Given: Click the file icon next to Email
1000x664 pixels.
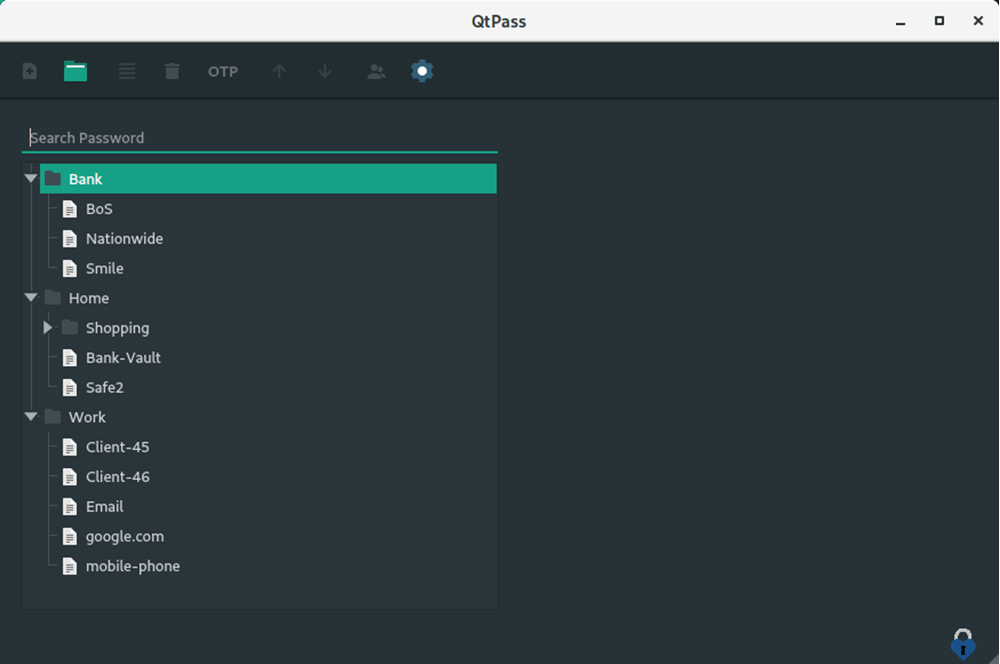Looking at the screenshot, I should point(70,507).
